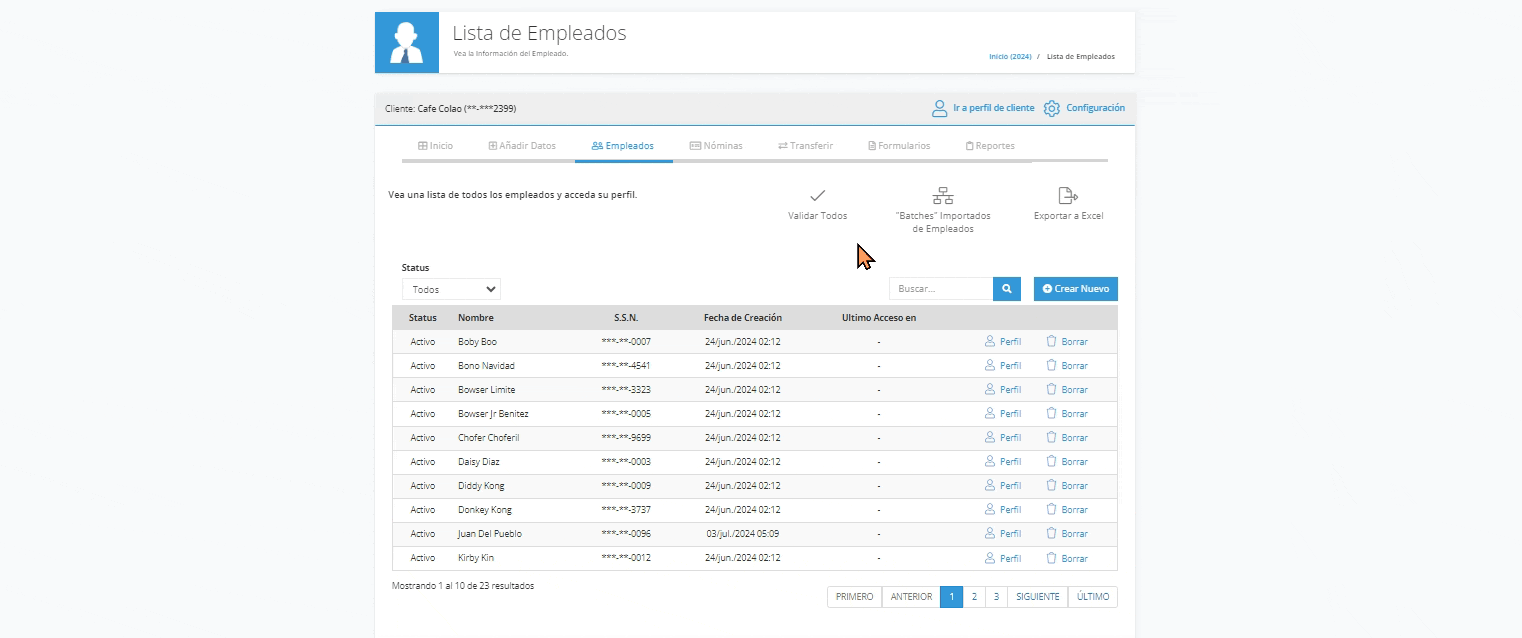Click the date 03/jul./2024 05:09

(x=743, y=534)
